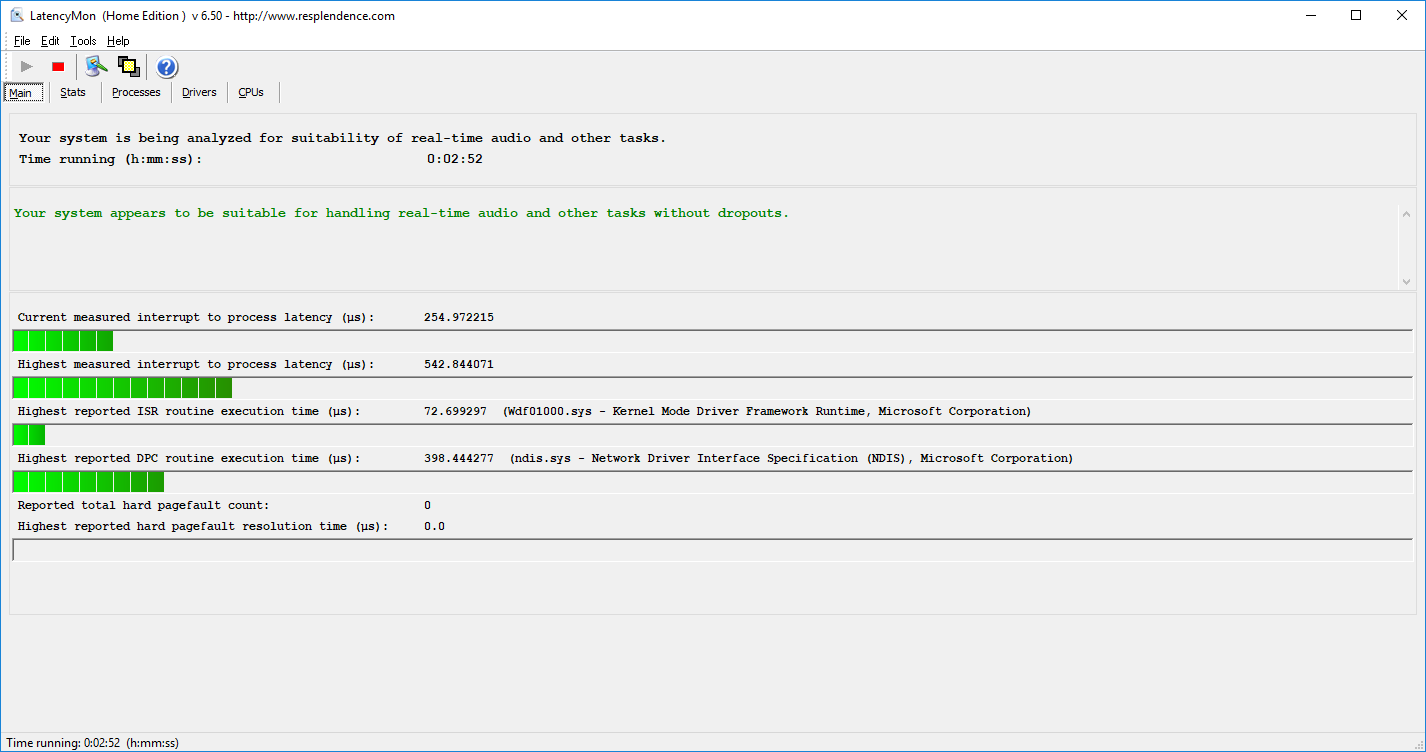Maximize the LatencyMon window
1426x752 pixels.
1356,15
